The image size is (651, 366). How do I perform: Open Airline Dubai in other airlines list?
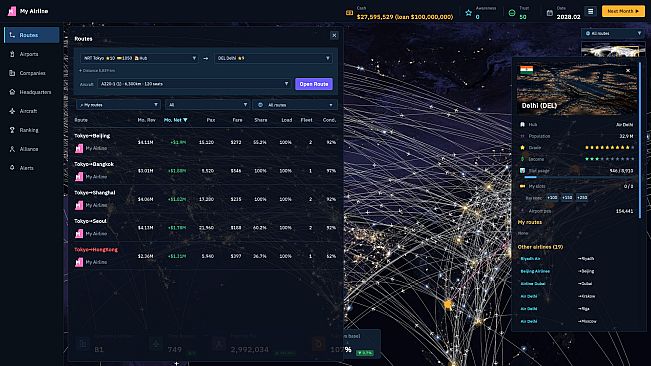coord(533,284)
